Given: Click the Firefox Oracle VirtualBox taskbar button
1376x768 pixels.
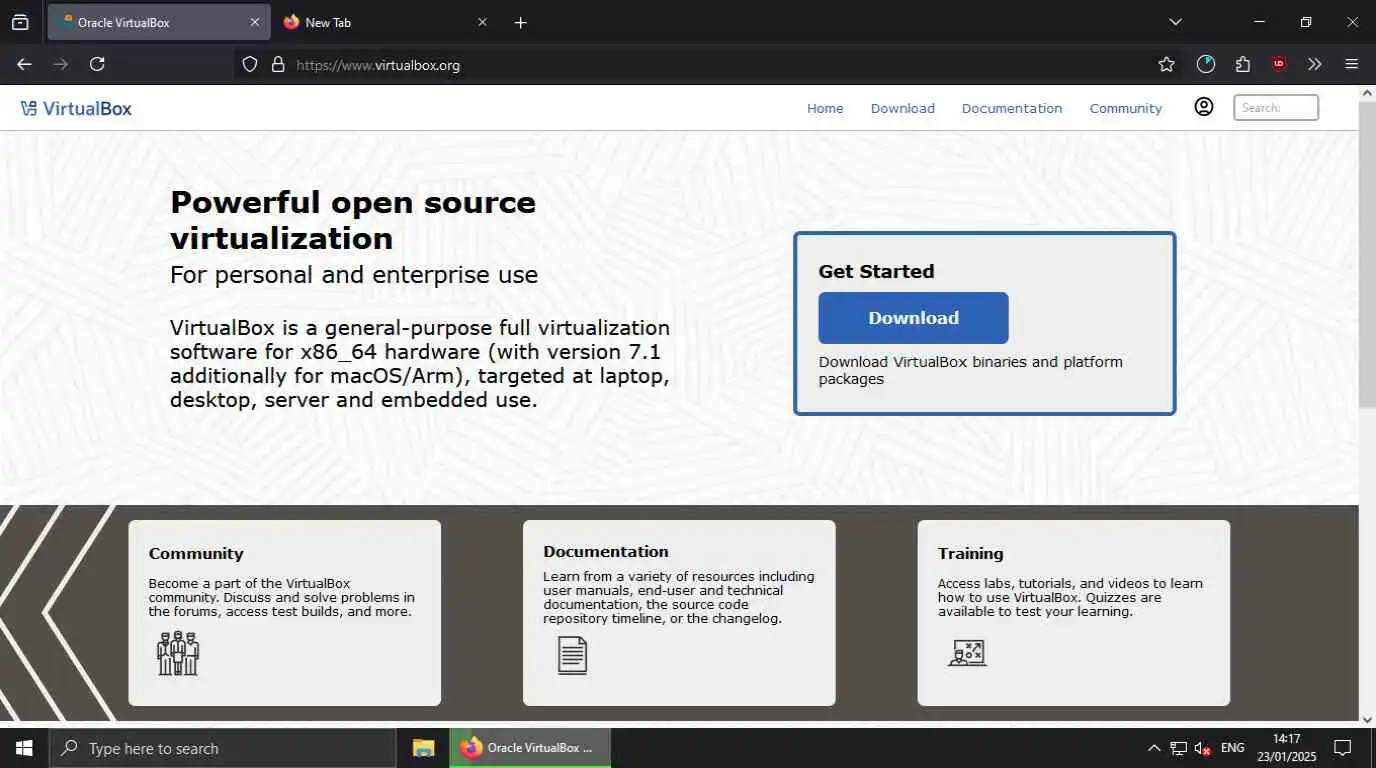Looking at the screenshot, I should [530, 748].
